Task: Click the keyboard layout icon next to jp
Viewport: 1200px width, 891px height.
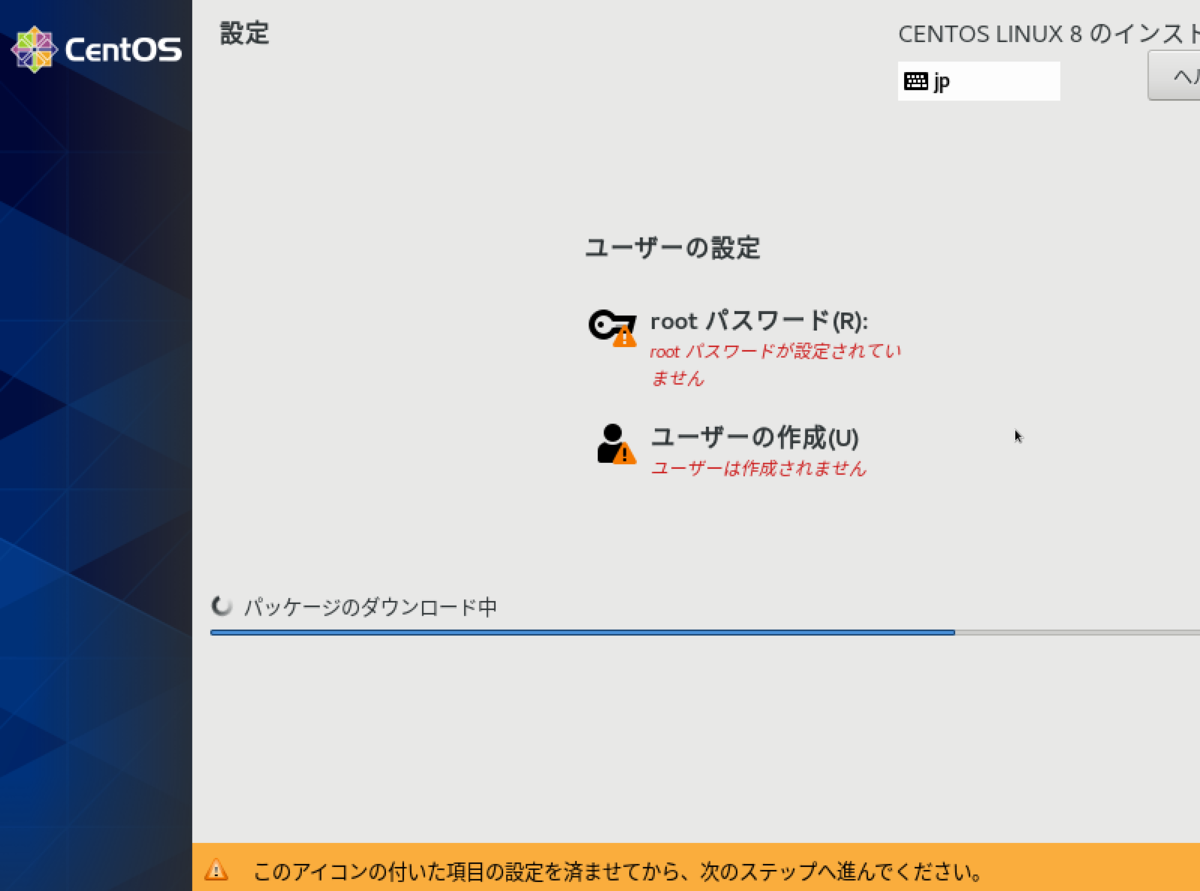Action: tap(917, 81)
